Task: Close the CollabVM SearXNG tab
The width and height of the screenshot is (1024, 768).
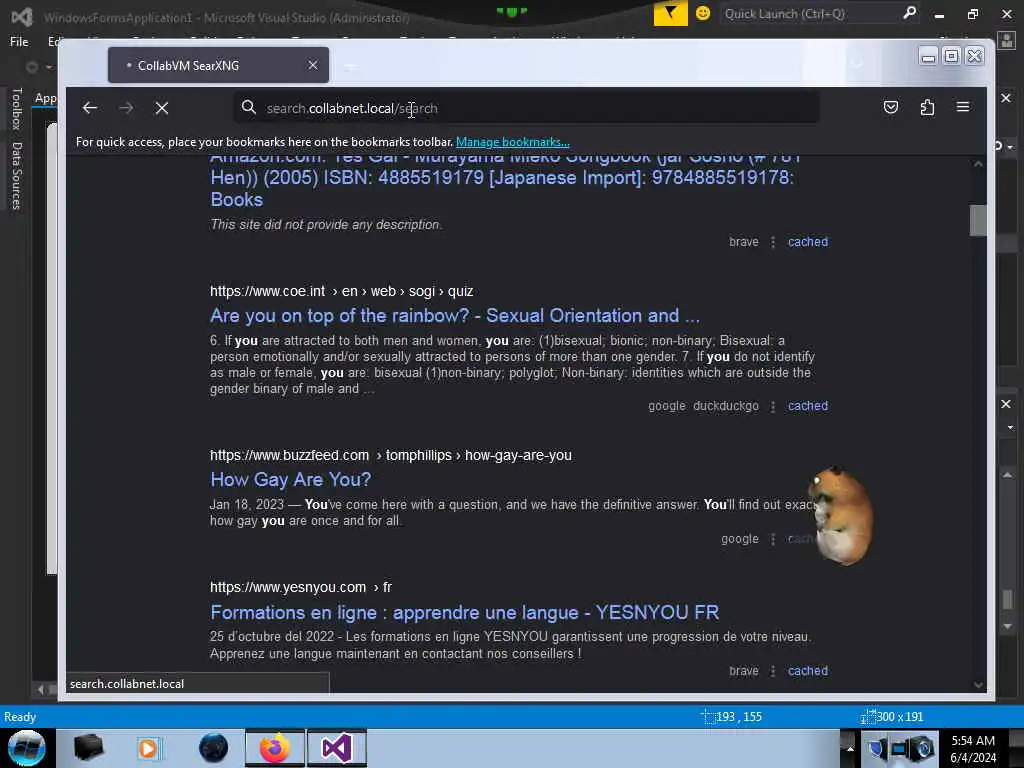Action: (313, 65)
